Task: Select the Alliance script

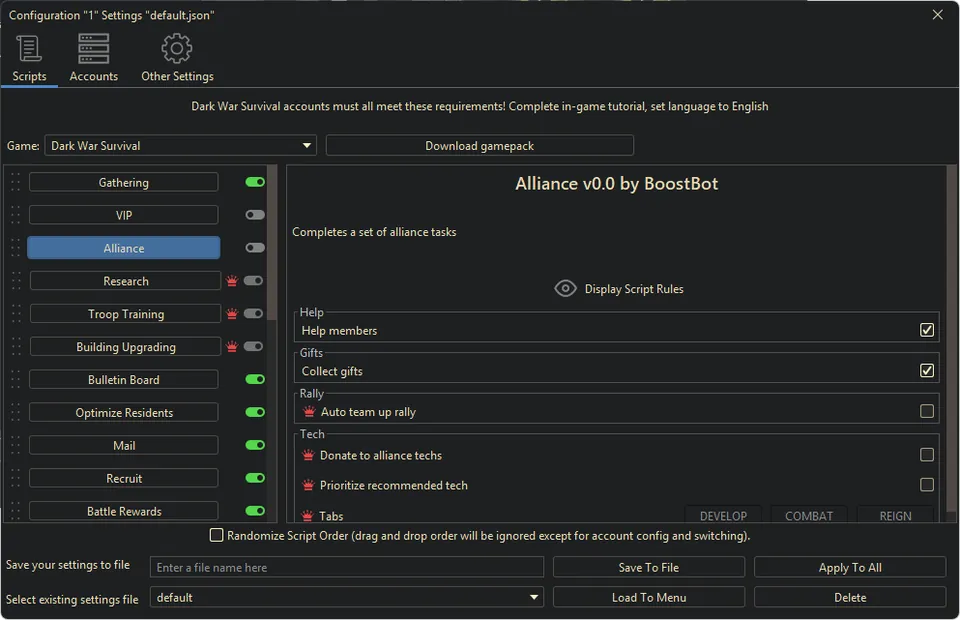Action: point(124,248)
